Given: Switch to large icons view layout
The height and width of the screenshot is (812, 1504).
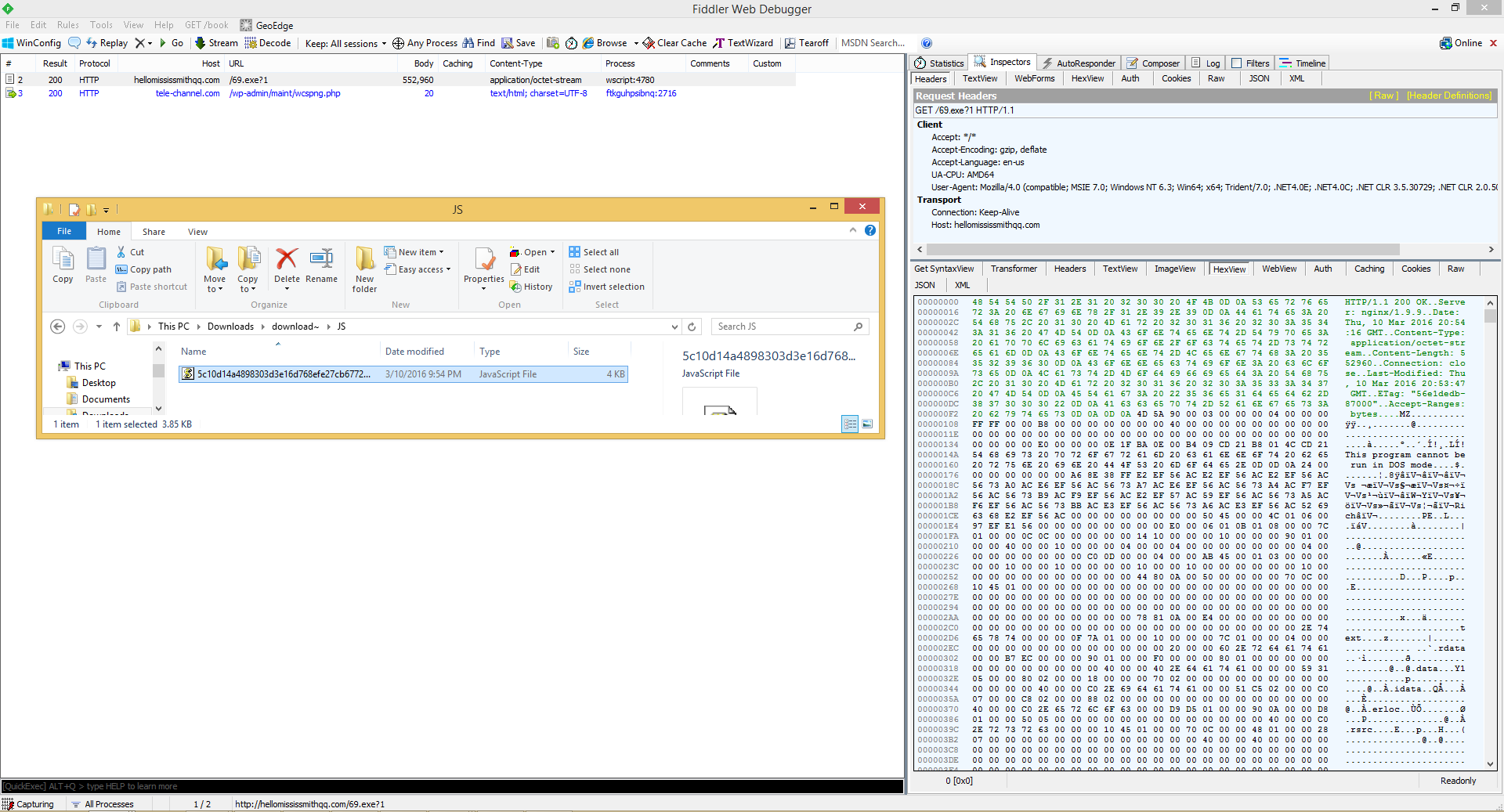Looking at the screenshot, I should (x=867, y=424).
